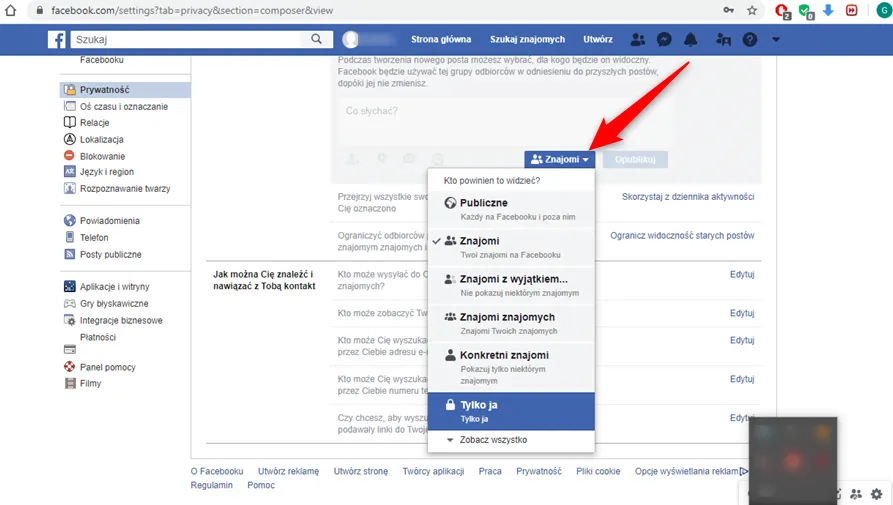Click the help question mark icon
The width and height of the screenshot is (893, 505).
pos(750,40)
